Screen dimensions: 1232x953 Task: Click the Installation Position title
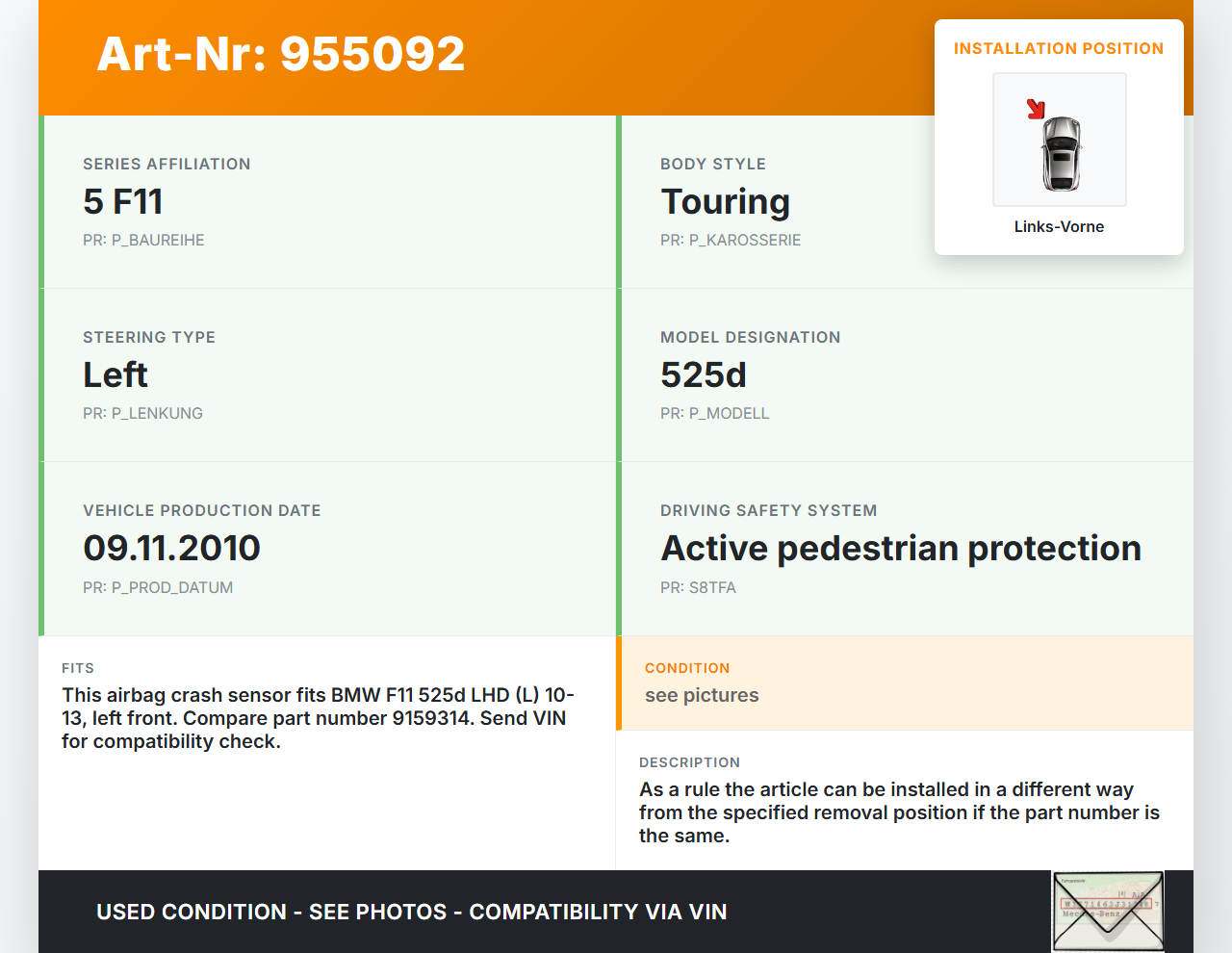click(1058, 48)
